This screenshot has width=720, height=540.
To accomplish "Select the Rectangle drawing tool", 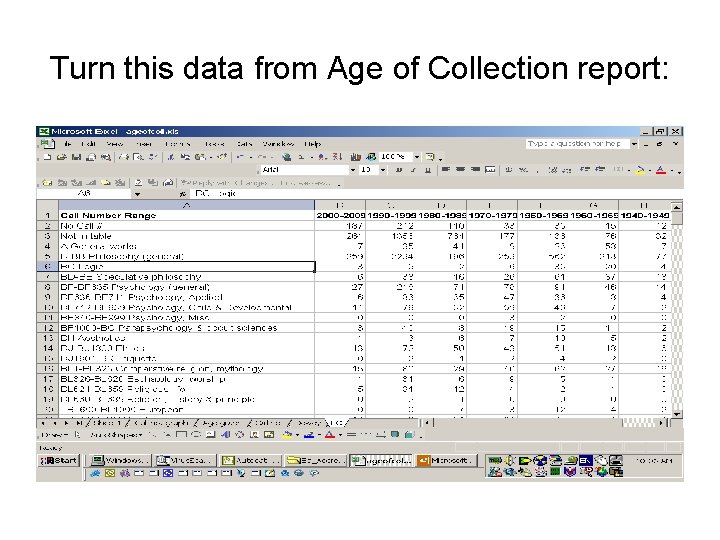I will [182, 435].
